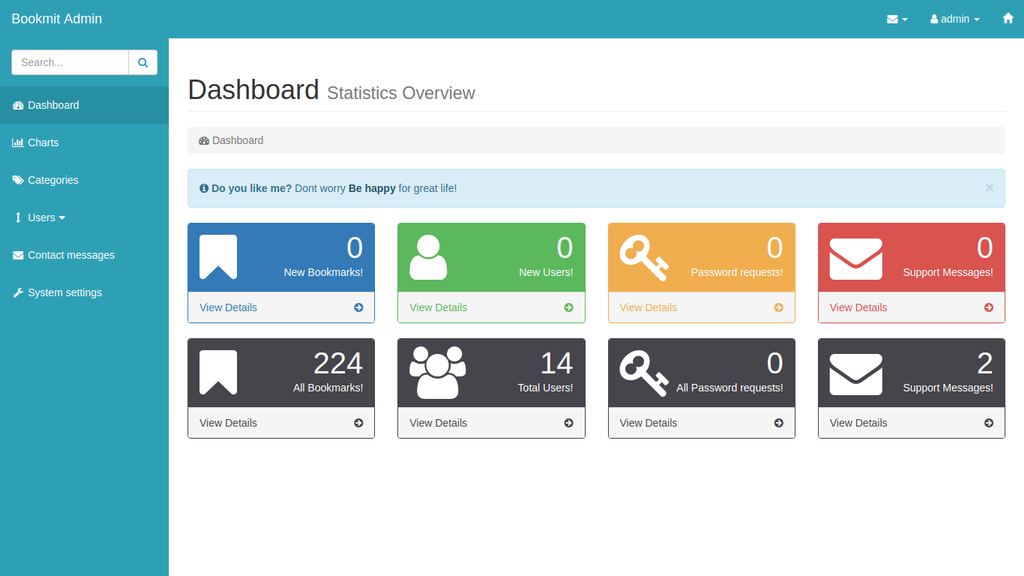
Task: Open Dashboard in the sidebar
Action: (x=84, y=105)
